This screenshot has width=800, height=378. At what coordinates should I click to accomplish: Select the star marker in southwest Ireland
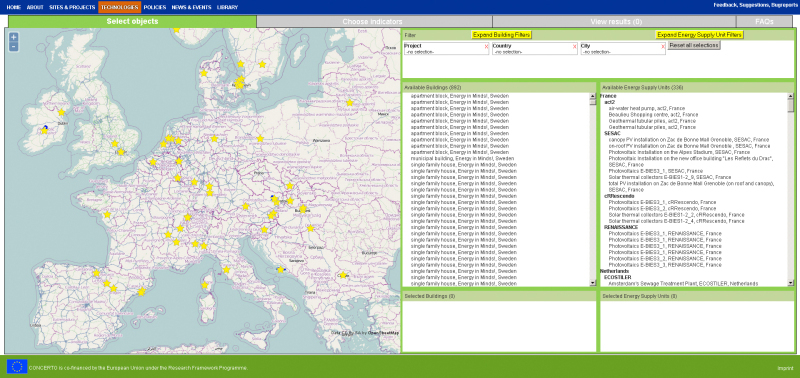44,131
